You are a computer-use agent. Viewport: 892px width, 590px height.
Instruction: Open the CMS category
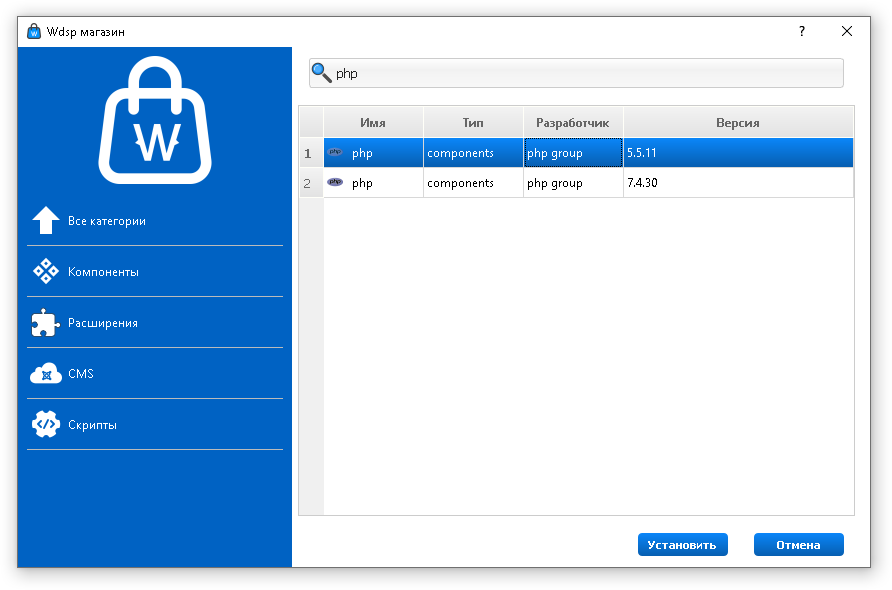(x=155, y=374)
